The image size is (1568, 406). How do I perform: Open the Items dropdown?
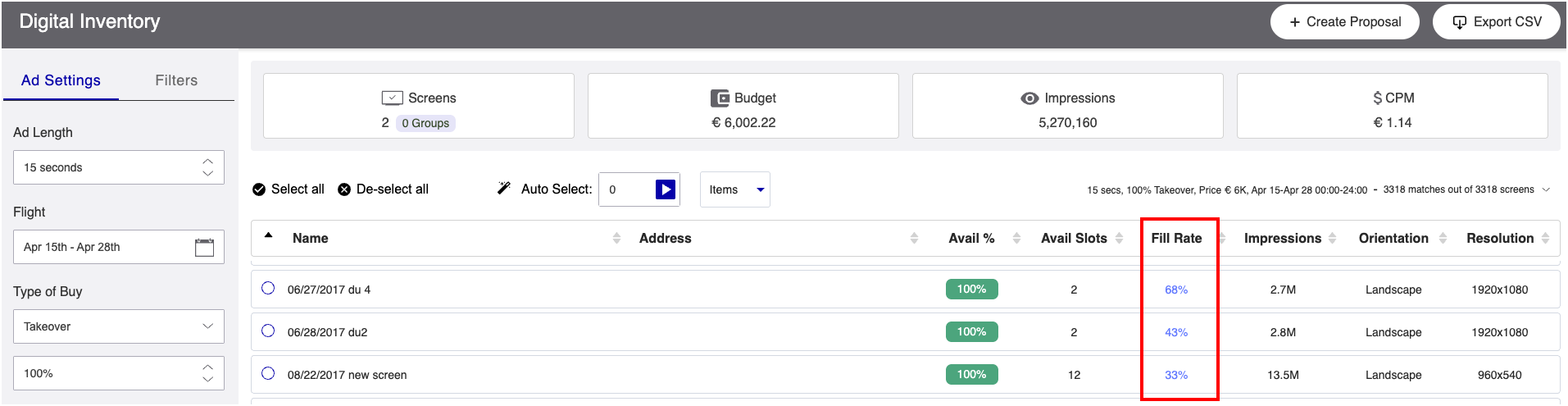[x=734, y=189]
